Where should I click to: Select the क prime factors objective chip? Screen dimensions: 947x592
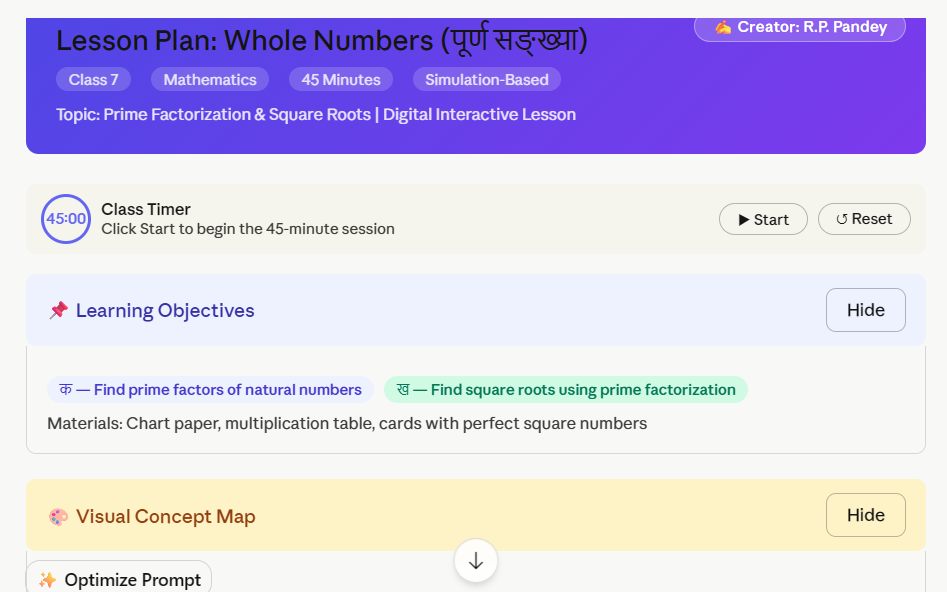pos(210,390)
